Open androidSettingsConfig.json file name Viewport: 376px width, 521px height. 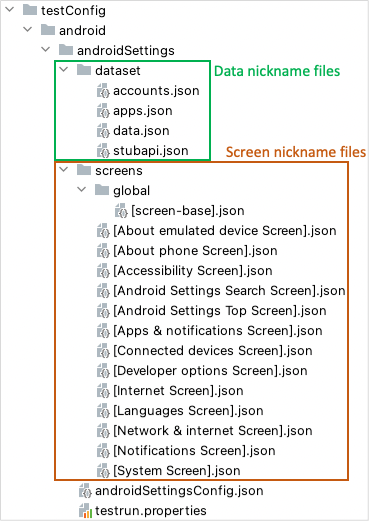[179, 491]
